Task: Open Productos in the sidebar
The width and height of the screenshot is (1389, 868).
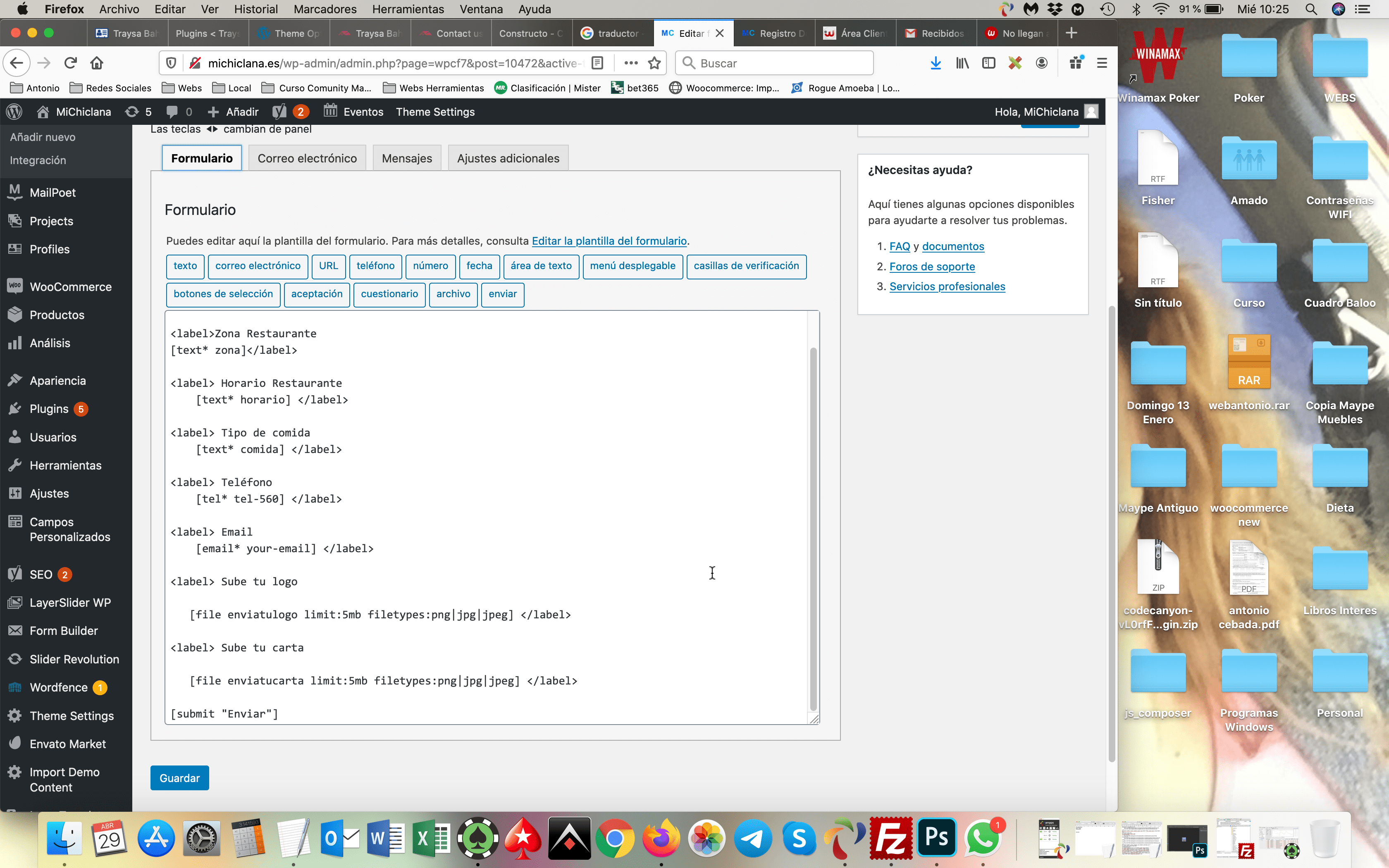Action: point(57,315)
